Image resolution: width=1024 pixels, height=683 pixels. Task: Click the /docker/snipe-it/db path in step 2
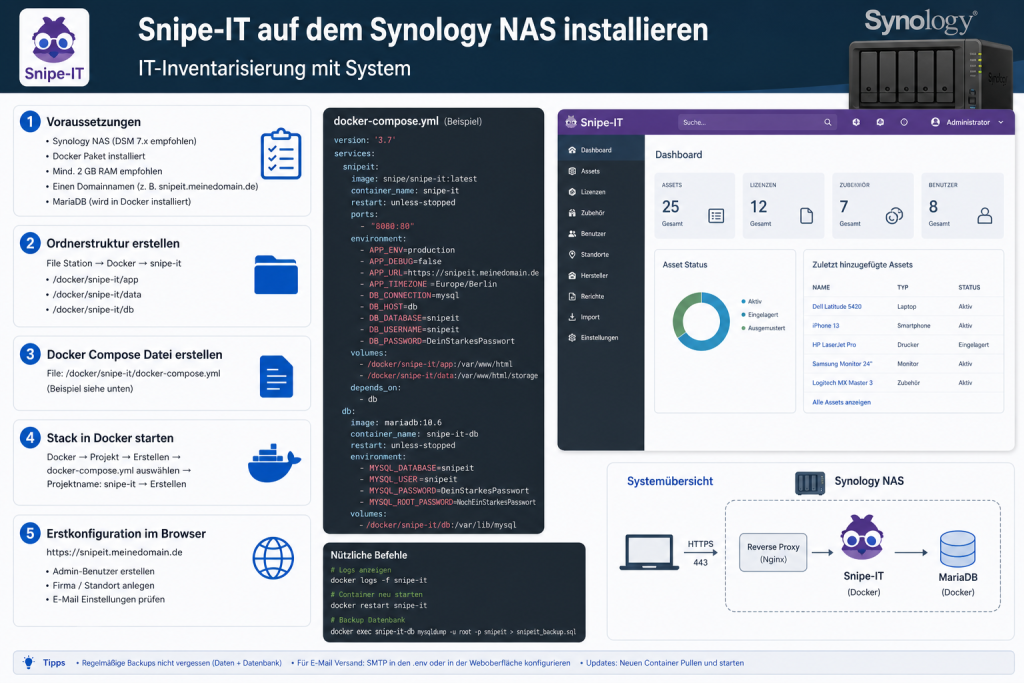point(93,310)
